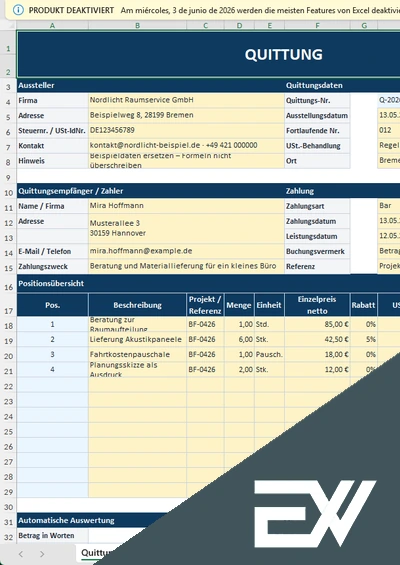Select the discount cell 5%
The image size is (400, 565).
(364, 339)
